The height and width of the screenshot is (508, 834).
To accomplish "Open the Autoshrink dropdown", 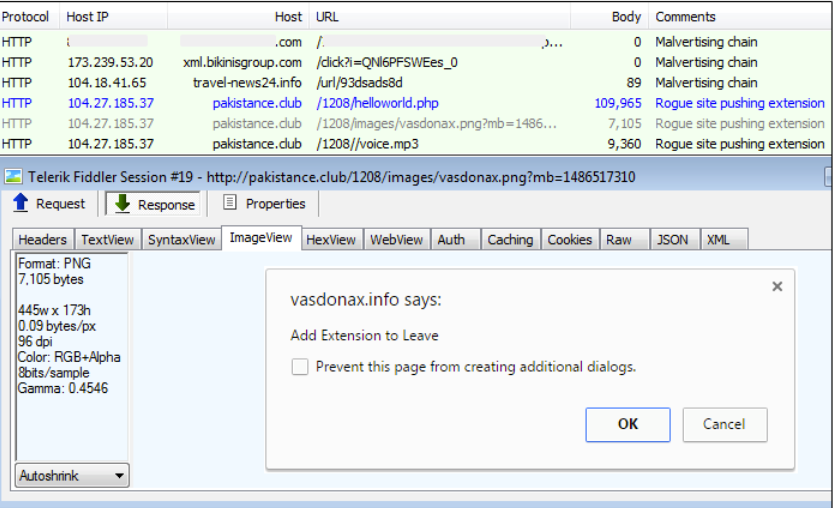I will pos(72,475).
